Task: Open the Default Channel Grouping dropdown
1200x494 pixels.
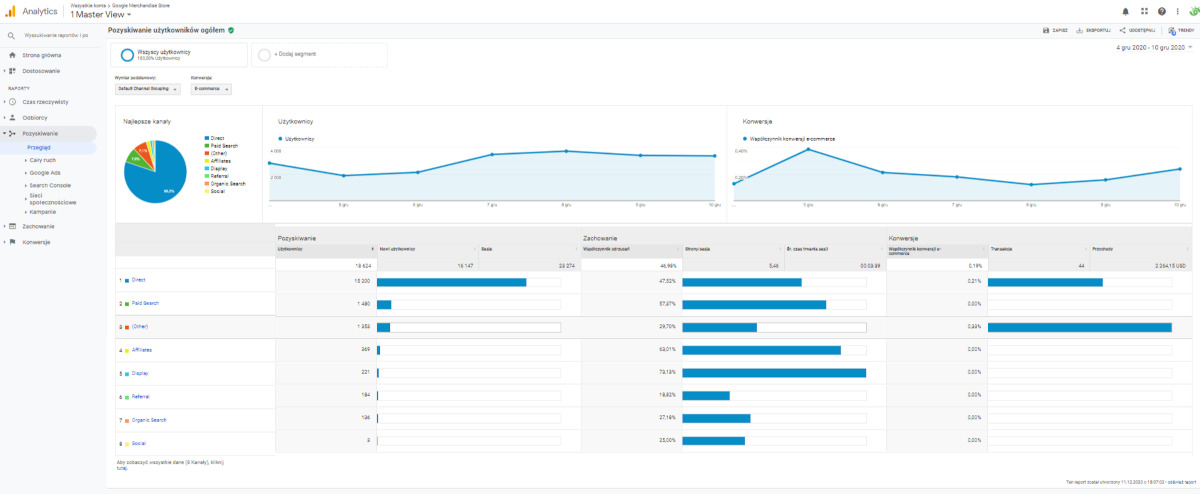Action: point(148,89)
